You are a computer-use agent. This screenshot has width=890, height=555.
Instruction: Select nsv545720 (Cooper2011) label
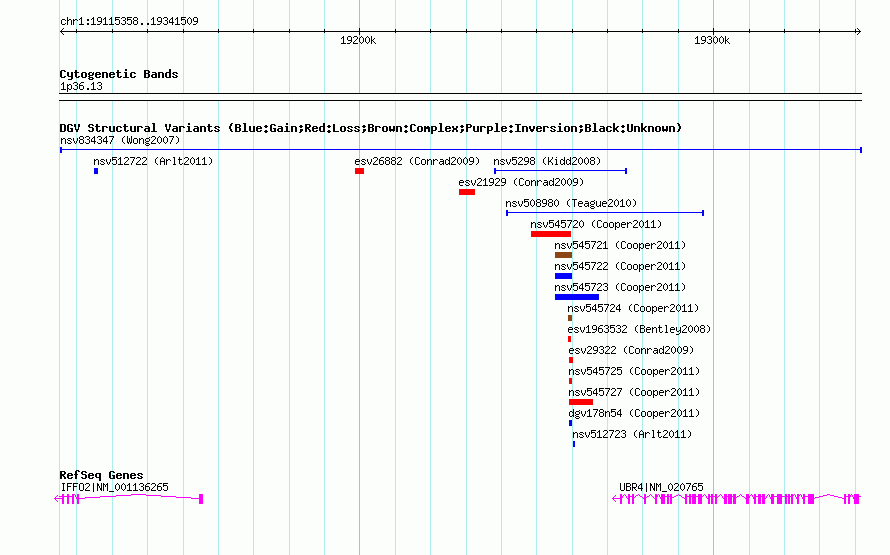596,224
